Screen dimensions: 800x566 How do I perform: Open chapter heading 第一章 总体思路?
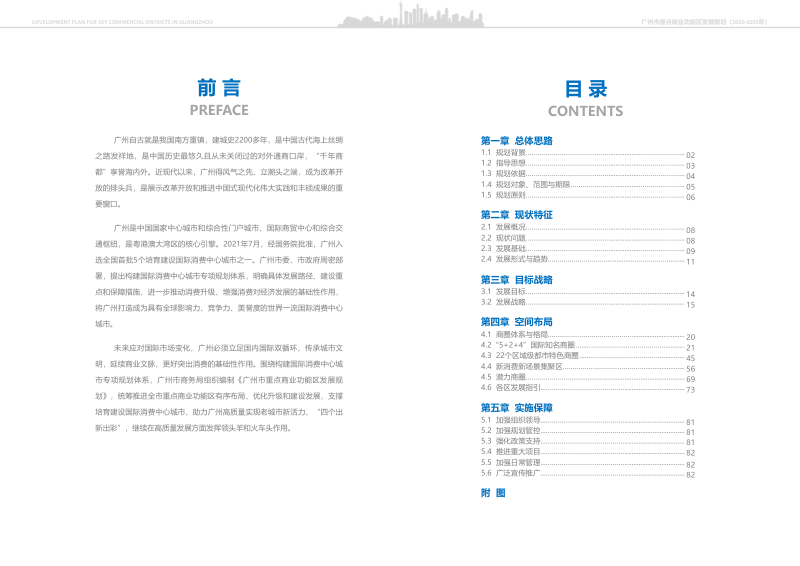pos(516,140)
